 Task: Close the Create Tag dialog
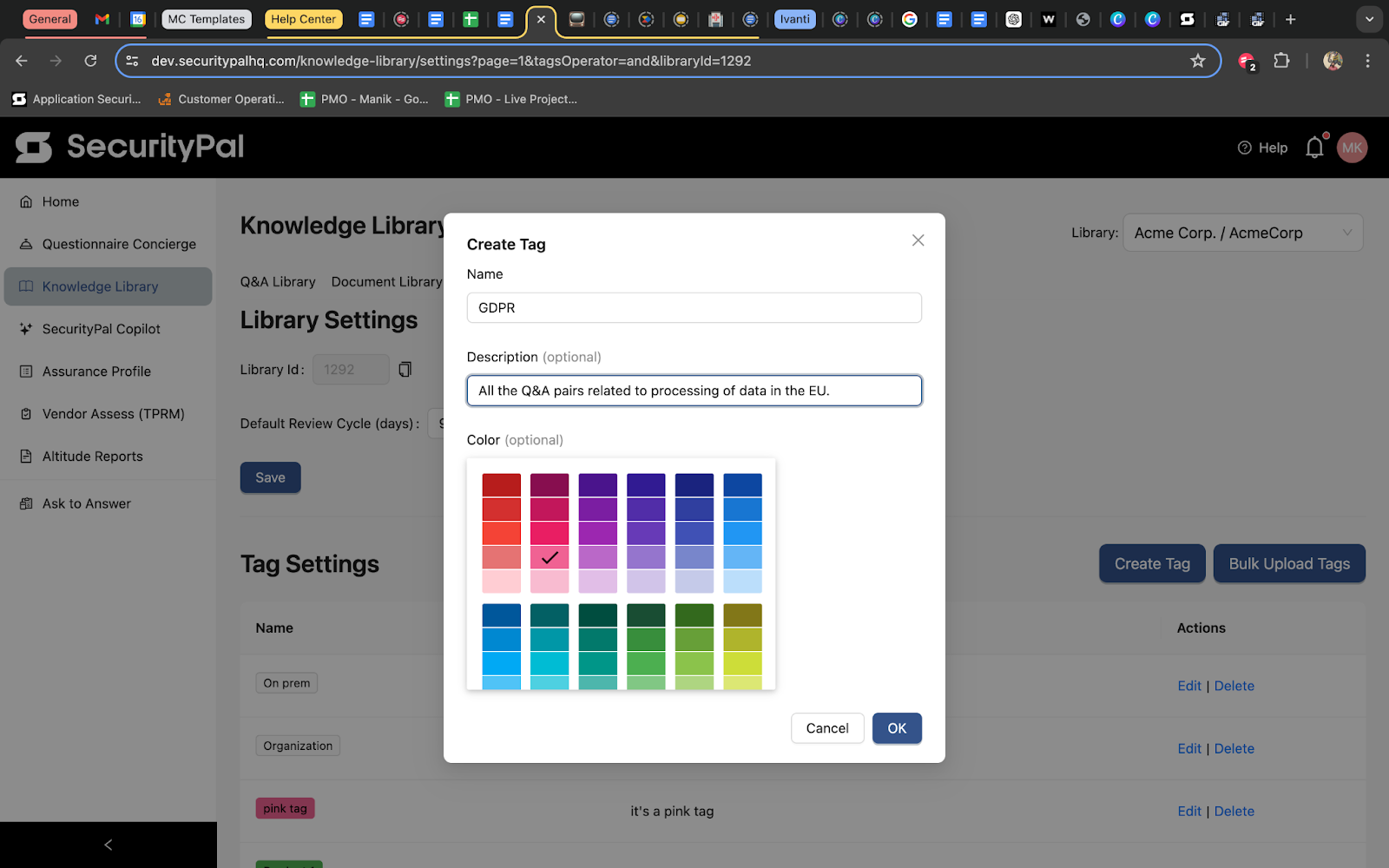point(918,240)
